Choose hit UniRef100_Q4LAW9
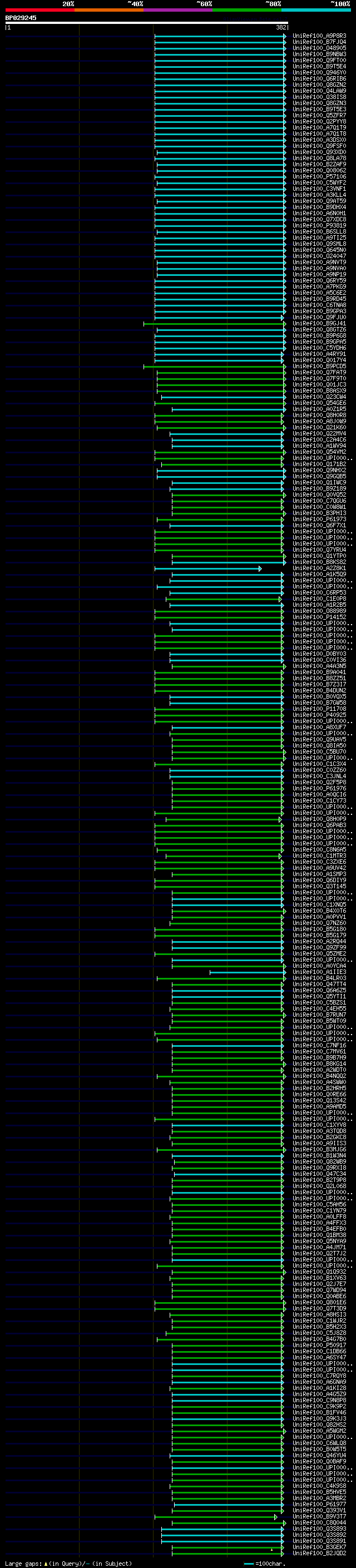This screenshot has height=1568, width=356. click(x=319, y=91)
